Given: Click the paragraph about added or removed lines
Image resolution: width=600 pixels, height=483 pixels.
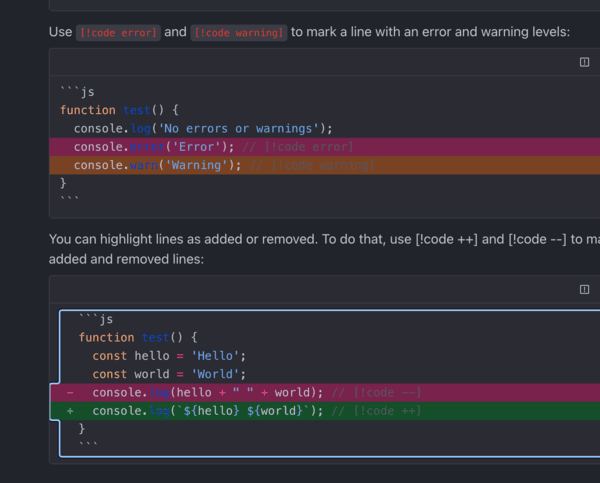Looking at the screenshot, I should coord(324,249).
